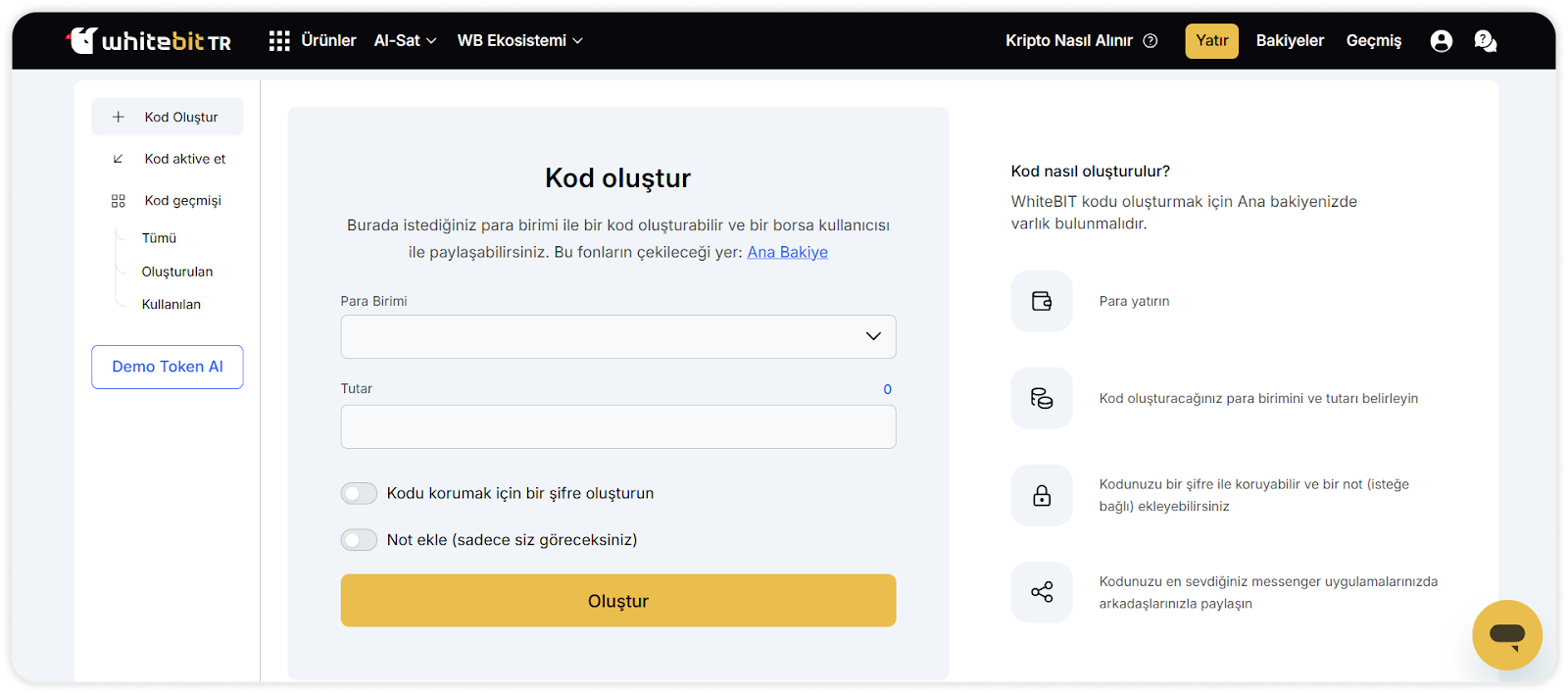Click the Tutar amount input field
Image resolution: width=1568 pixels, height=694 pixels.
pyautogui.click(x=617, y=427)
